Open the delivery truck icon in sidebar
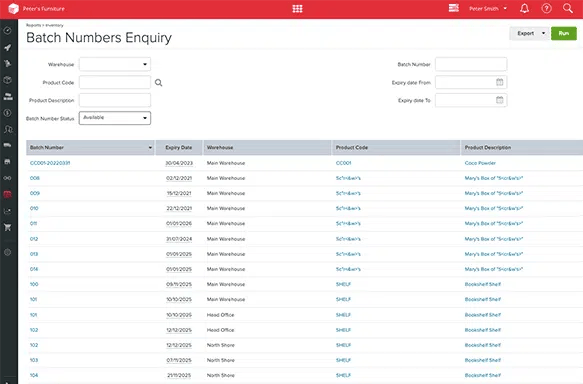583x384 pixels. 7,145
